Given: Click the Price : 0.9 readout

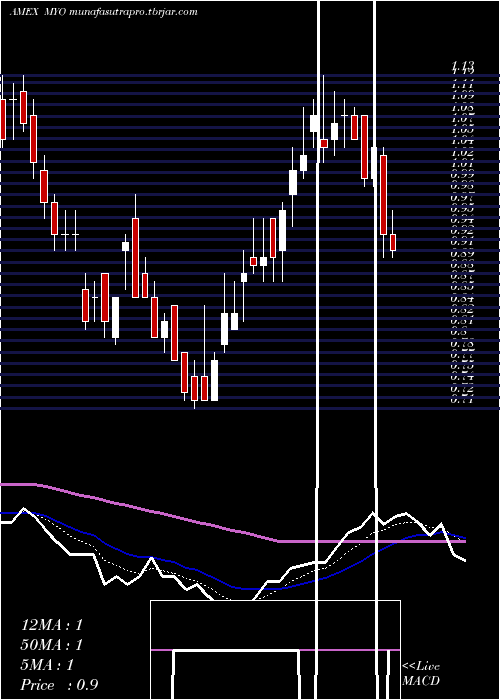Looking at the screenshot, I should coord(59,685).
